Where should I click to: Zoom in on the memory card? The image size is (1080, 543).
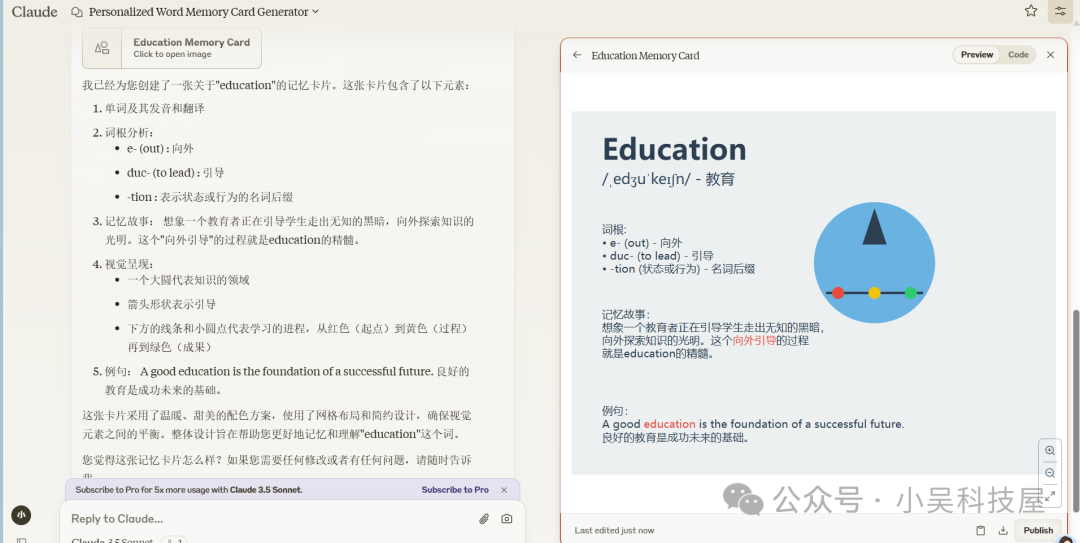tap(1049, 451)
